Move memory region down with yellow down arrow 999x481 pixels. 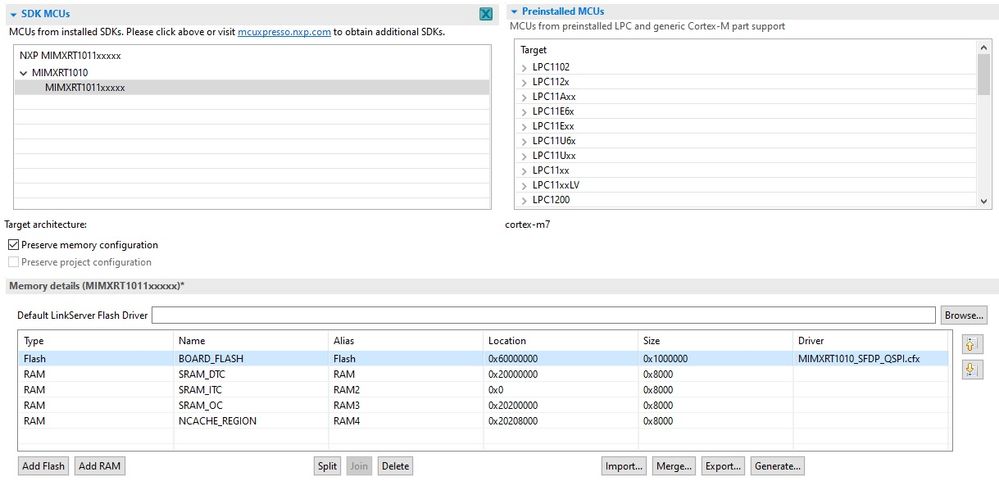point(970,370)
